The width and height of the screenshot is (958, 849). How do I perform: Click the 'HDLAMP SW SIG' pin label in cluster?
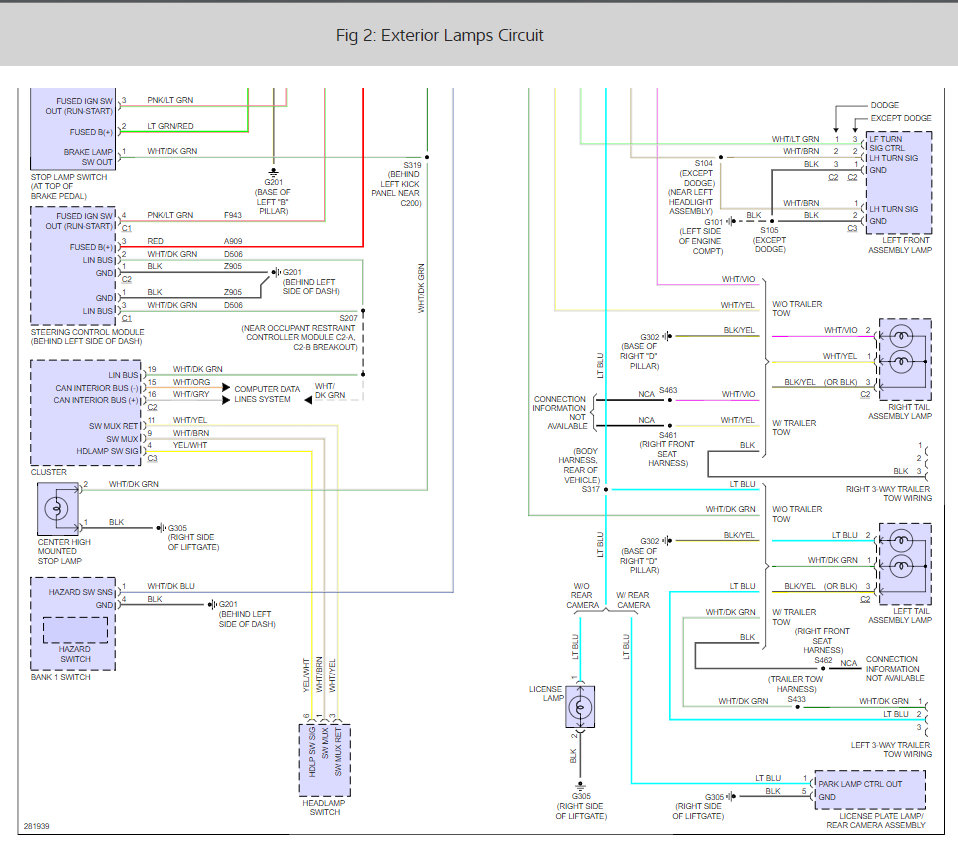(x=108, y=451)
